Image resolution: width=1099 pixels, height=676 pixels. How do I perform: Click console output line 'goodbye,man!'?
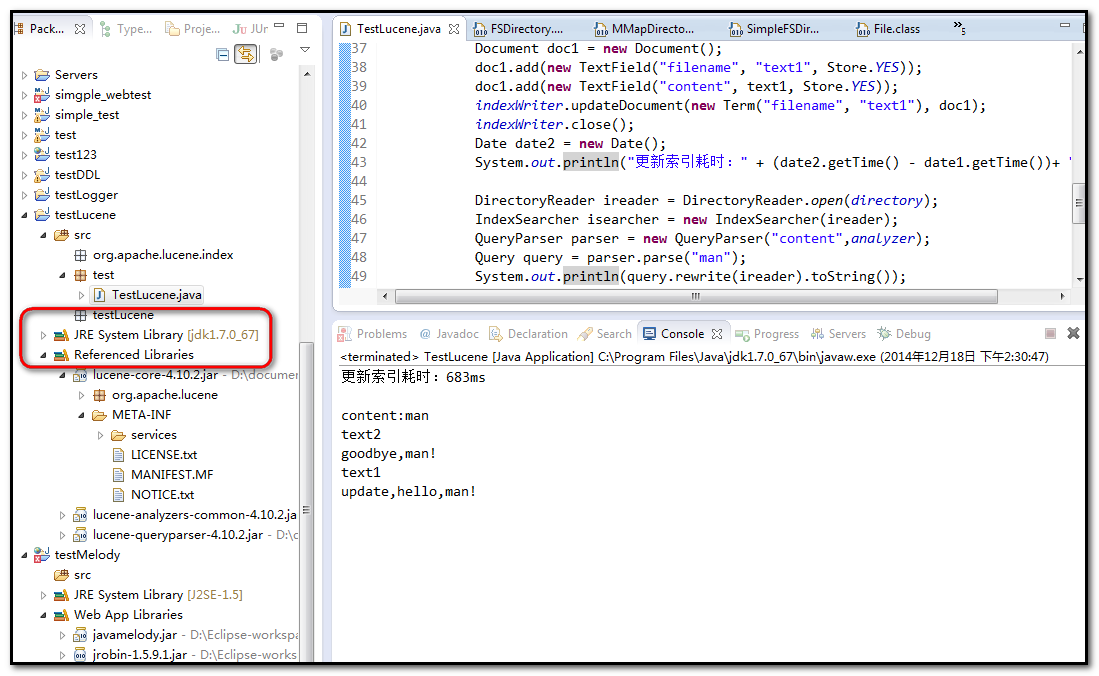[x=388, y=454]
